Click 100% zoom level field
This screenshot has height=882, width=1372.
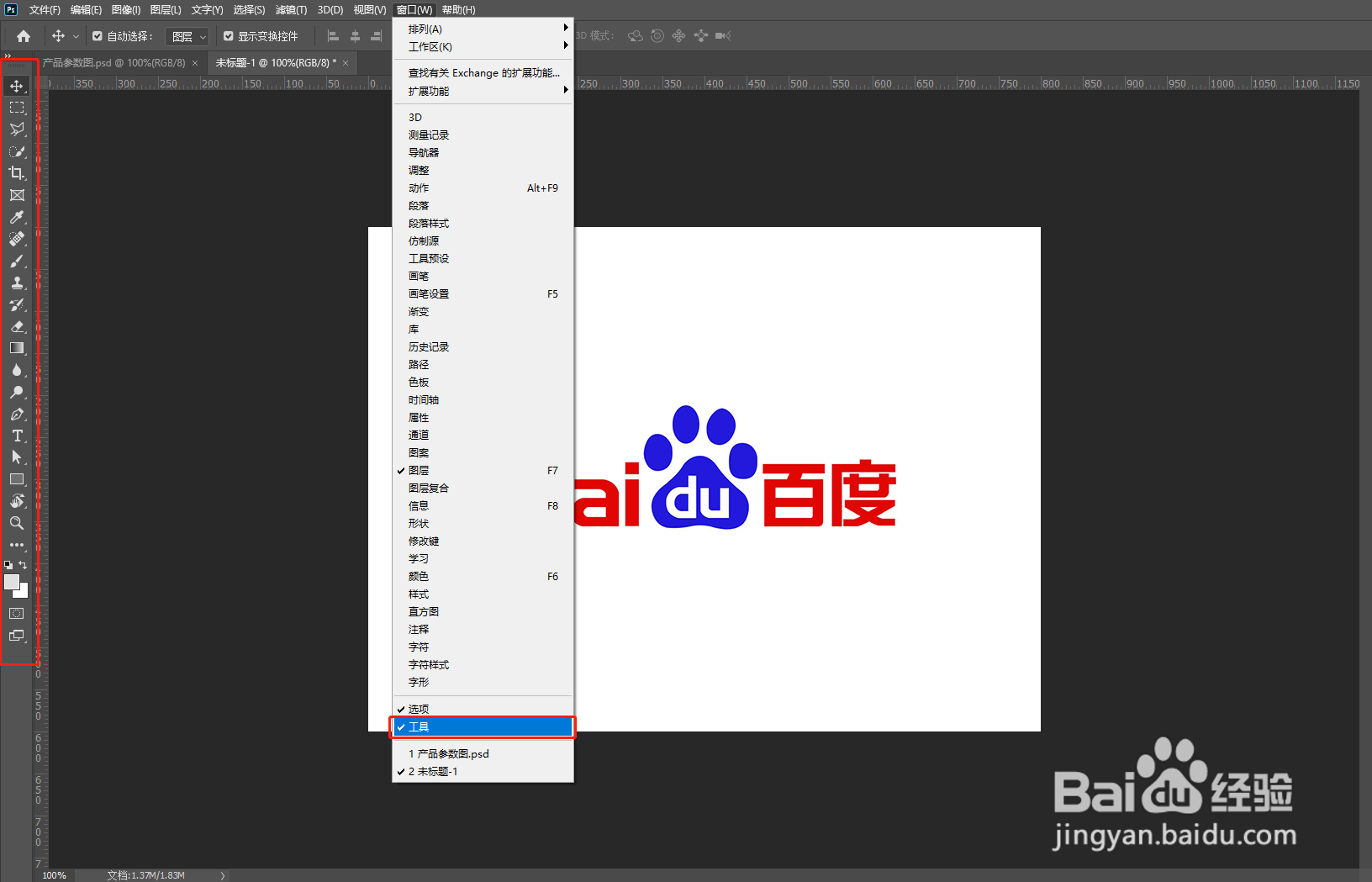click(55, 875)
